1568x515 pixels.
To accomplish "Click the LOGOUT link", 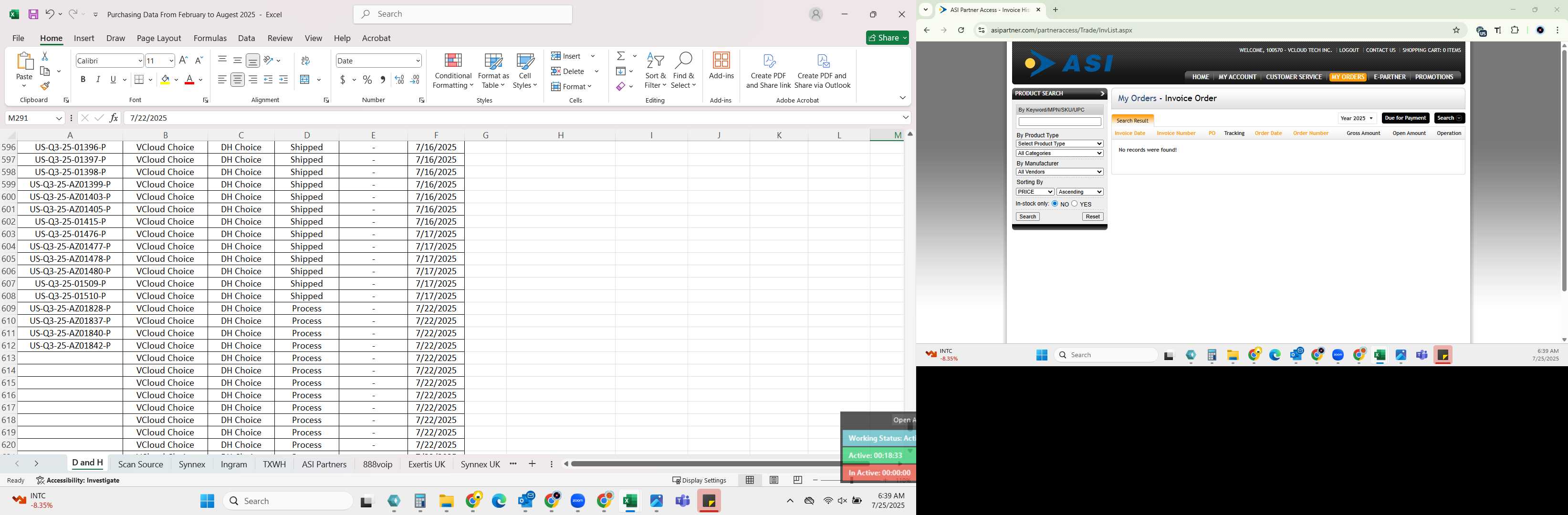I will point(1349,51).
